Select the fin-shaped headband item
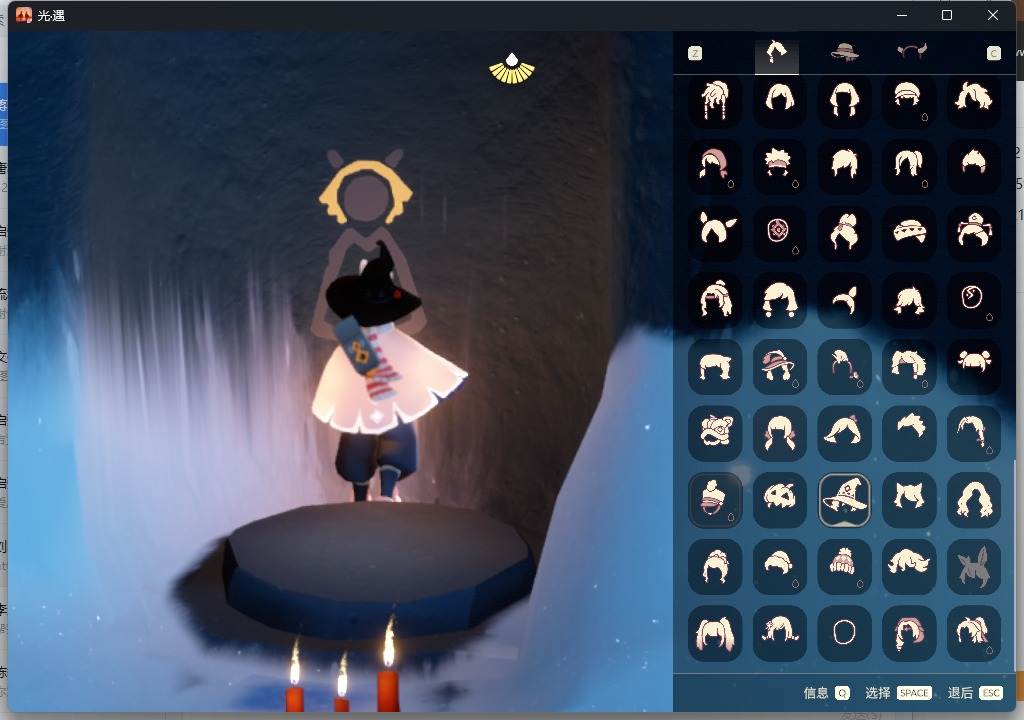 (x=844, y=299)
